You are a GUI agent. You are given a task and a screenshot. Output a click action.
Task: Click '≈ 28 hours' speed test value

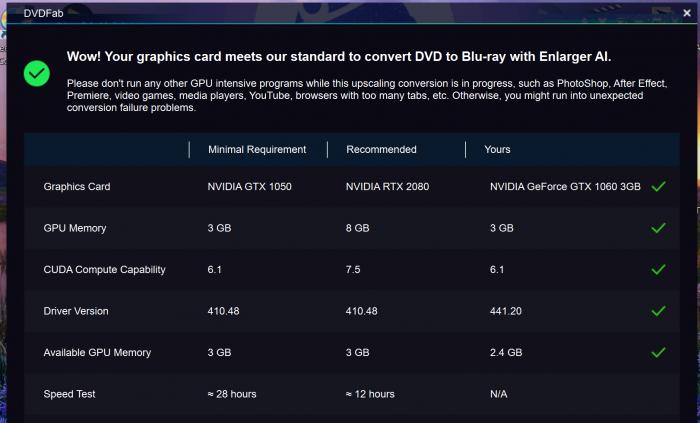click(232, 394)
